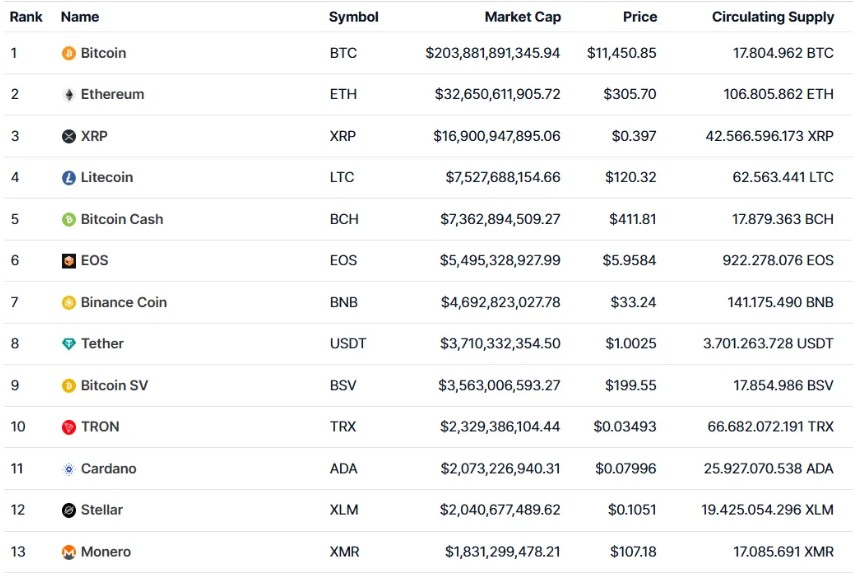Image resolution: width=853 pixels, height=573 pixels.
Task: Click the black XRP logo icon
Action: pyautogui.click(x=69, y=136)
